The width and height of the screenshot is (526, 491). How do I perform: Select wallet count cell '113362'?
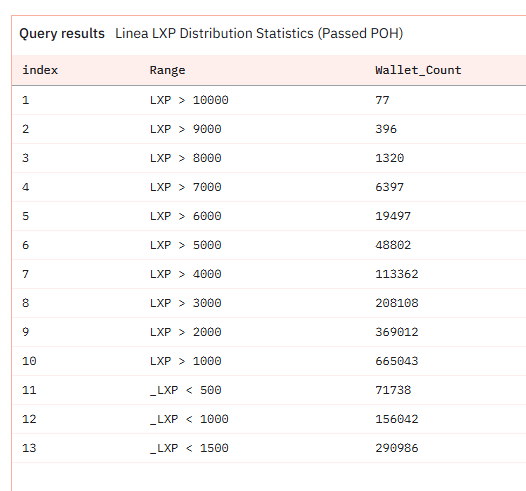point(397,274)
